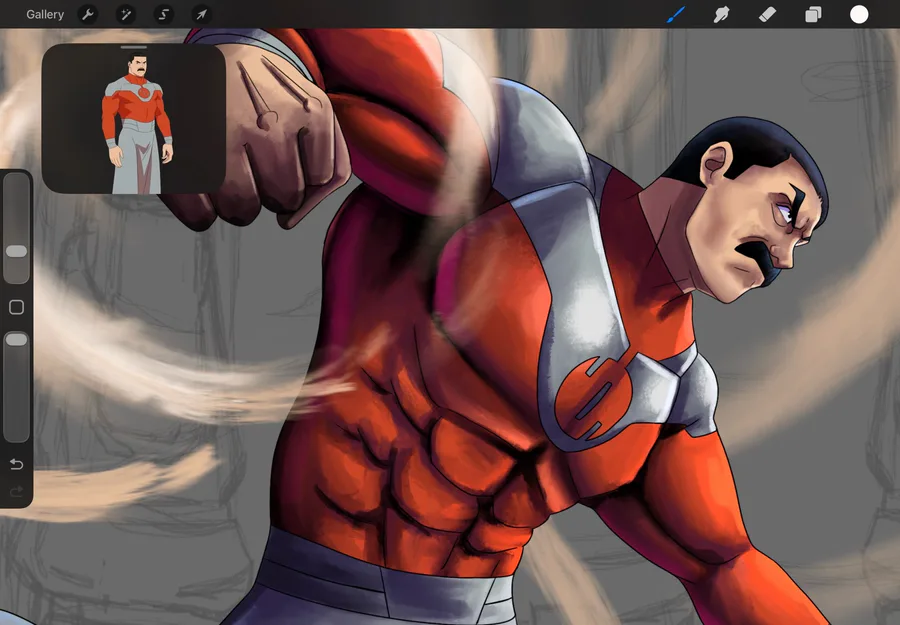
Task: Select the Smudge tool
Action: pyautogui.click(x=721, y=14)
